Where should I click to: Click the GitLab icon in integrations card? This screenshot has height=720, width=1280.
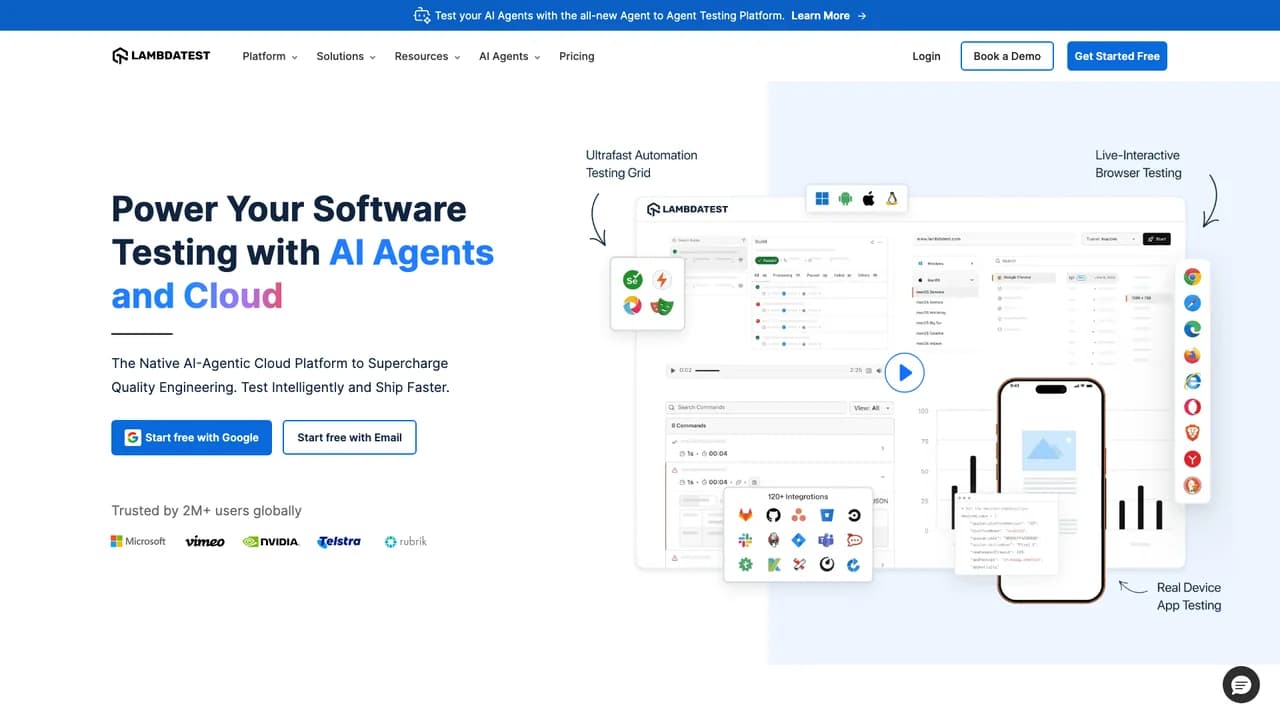tap(745, 515)
